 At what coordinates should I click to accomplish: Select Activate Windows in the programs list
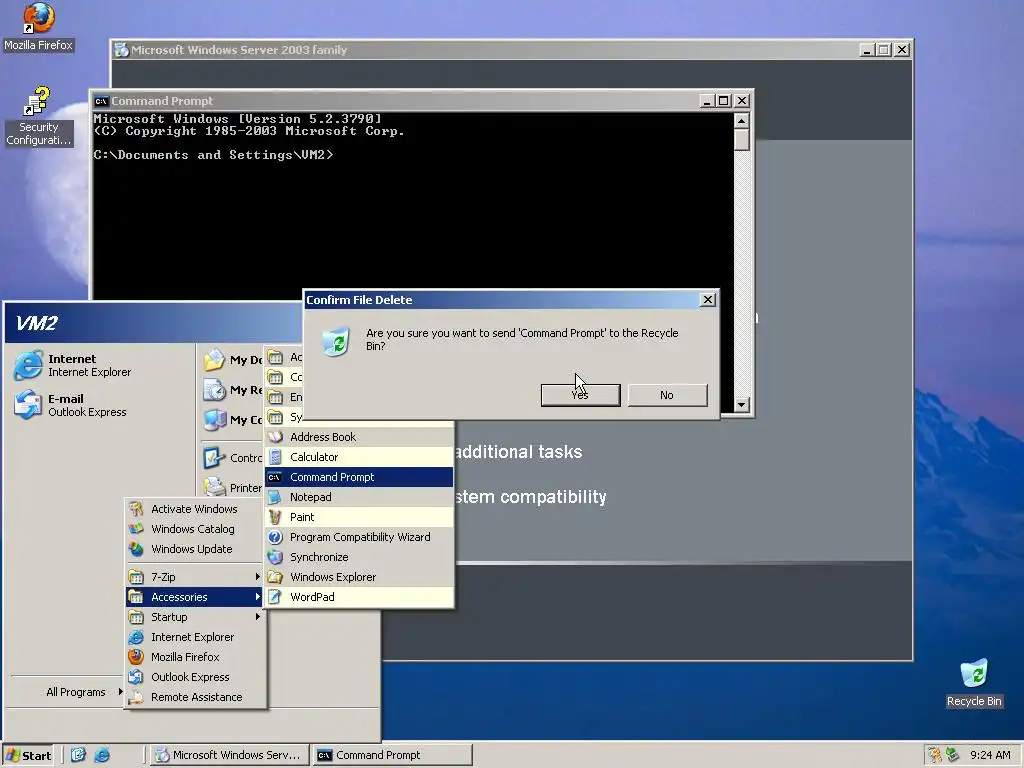pos(195,509)
